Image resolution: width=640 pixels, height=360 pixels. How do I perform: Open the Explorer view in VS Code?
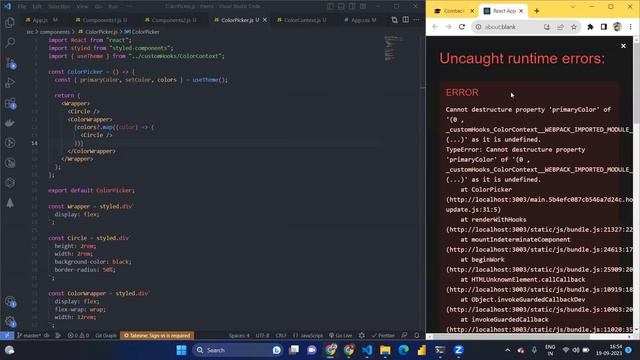pos(10,22)
